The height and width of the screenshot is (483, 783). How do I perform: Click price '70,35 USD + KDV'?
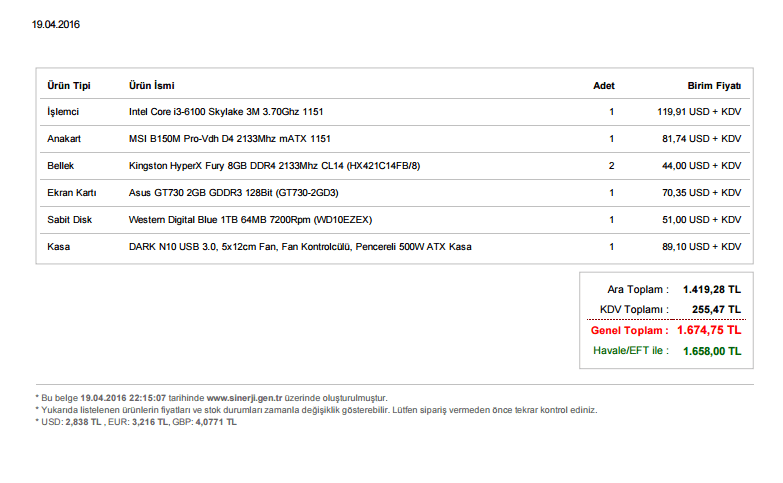pyautogui.click(x=702, y=193)
